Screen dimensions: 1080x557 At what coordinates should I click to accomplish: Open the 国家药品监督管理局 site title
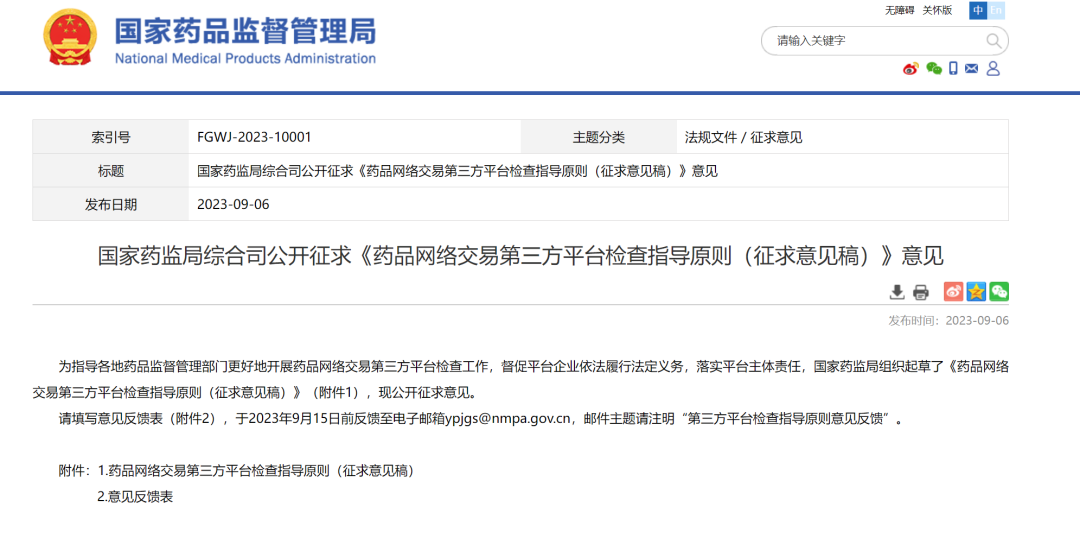[245, 30]
